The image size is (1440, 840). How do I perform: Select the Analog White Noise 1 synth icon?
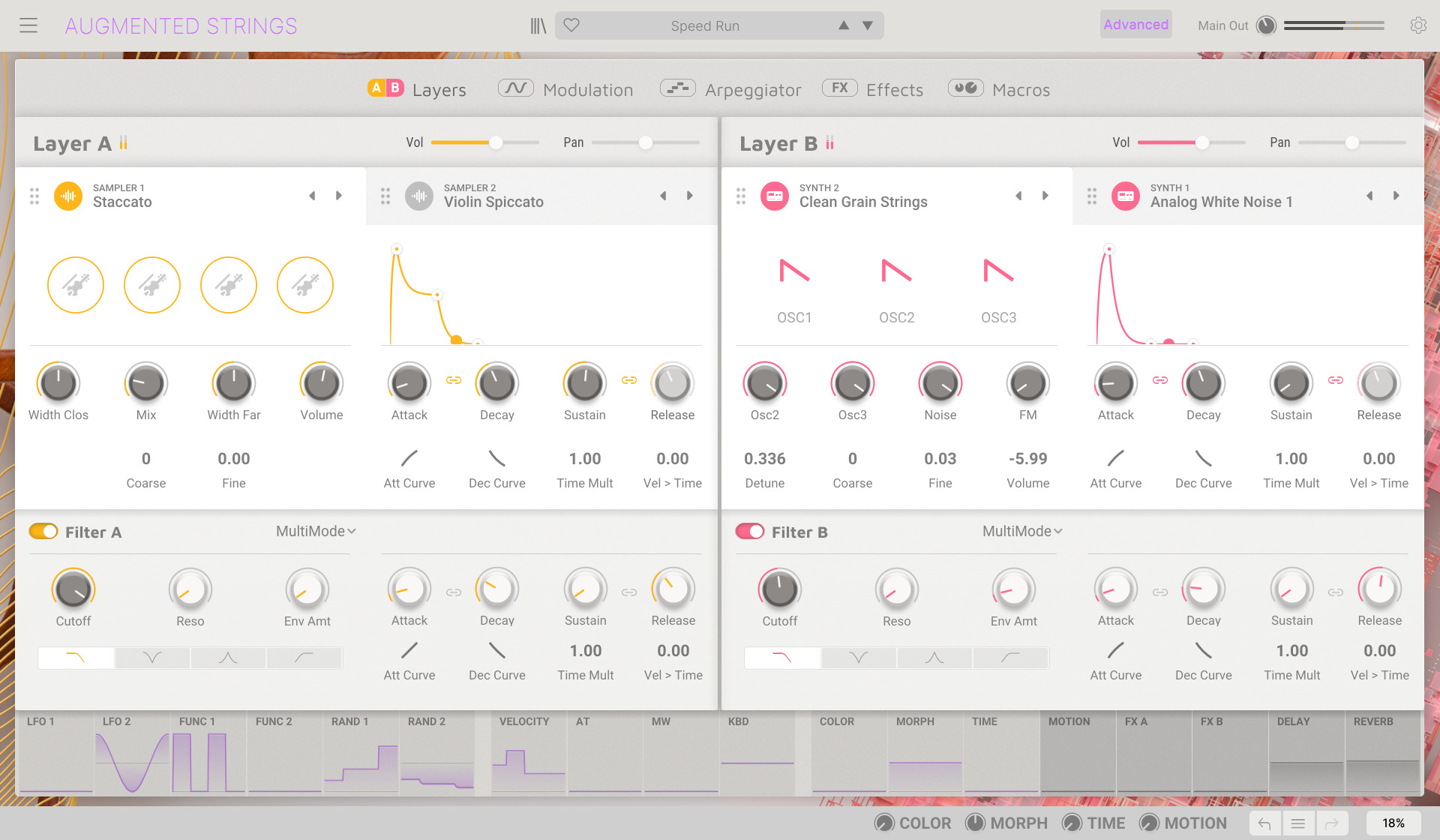[x=1126, y=196]
